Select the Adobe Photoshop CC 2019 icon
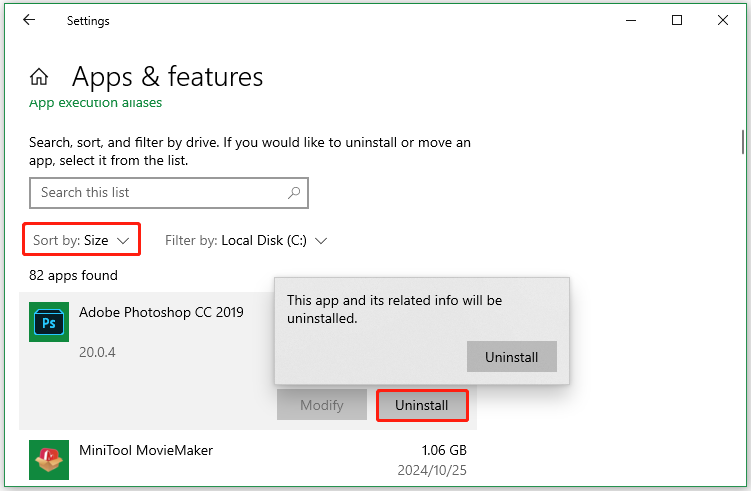Viewport: 751px width, 491px height. point(49,322)
